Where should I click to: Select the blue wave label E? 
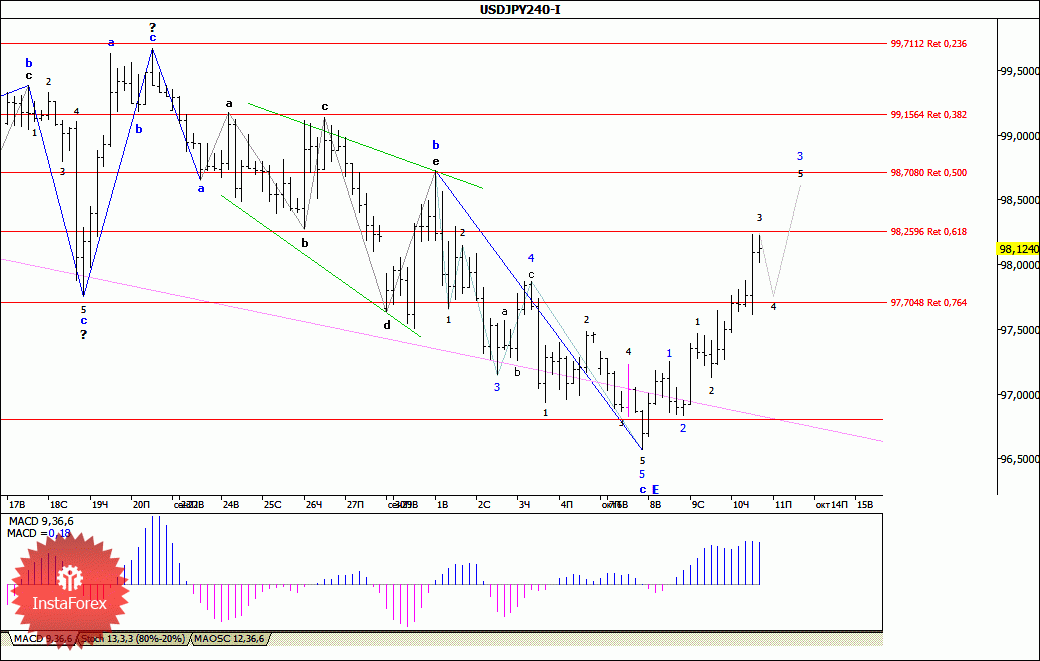tap(655, 489)
